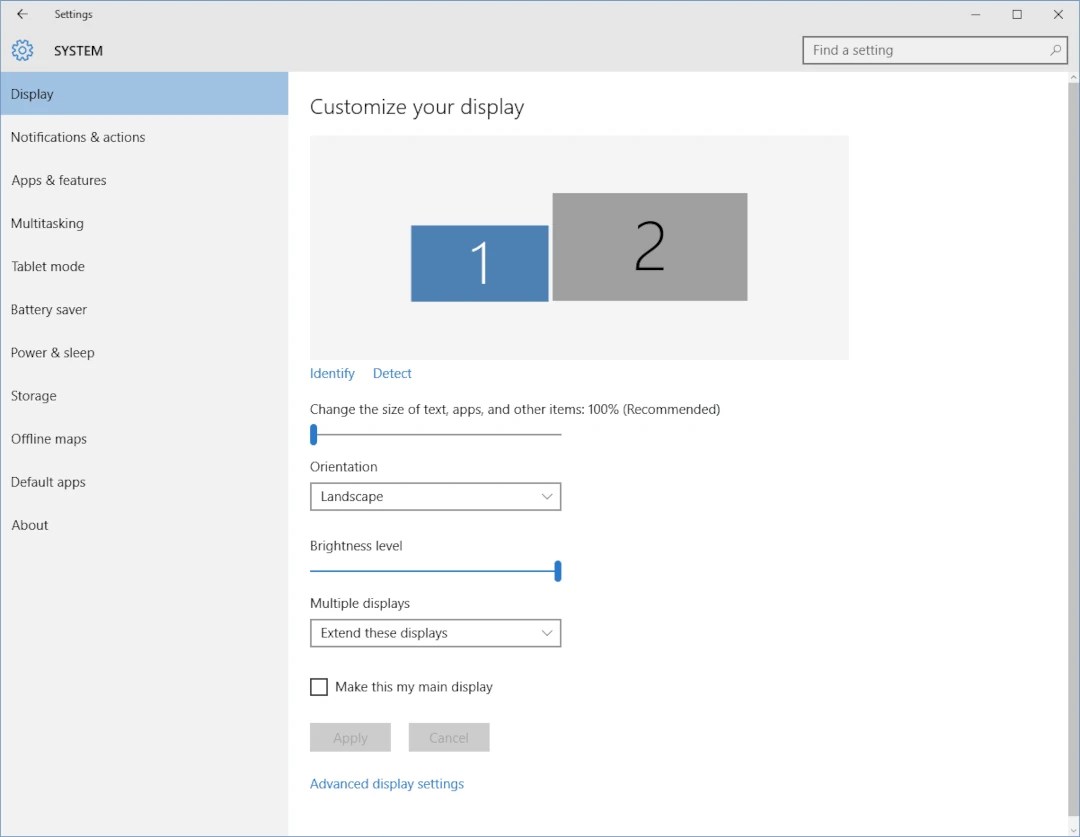Open the SYSTEM settings gear icon
The image size is (1080, 837).
point(22,50)
